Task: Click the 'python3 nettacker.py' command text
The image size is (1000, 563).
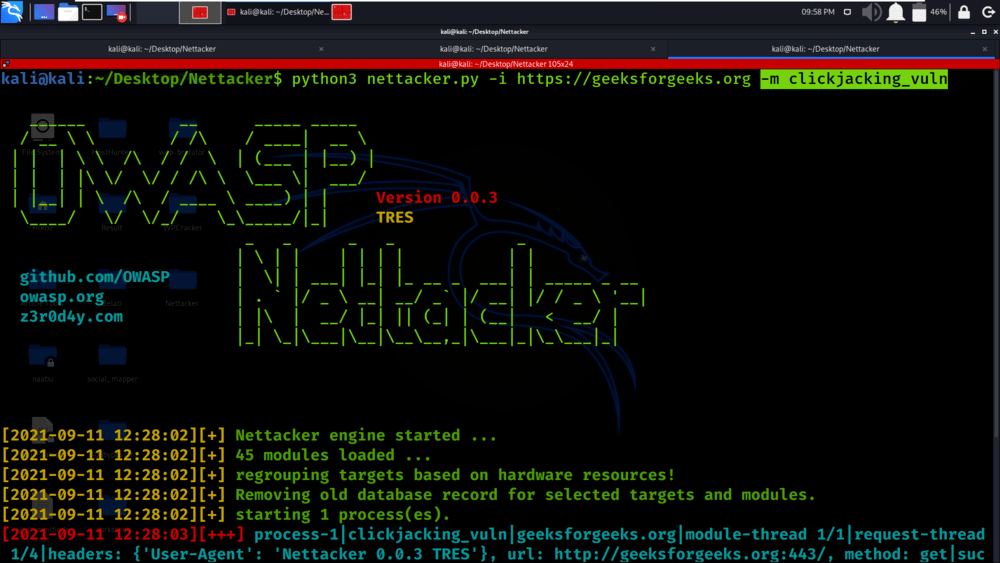Action: pos(385,79)
